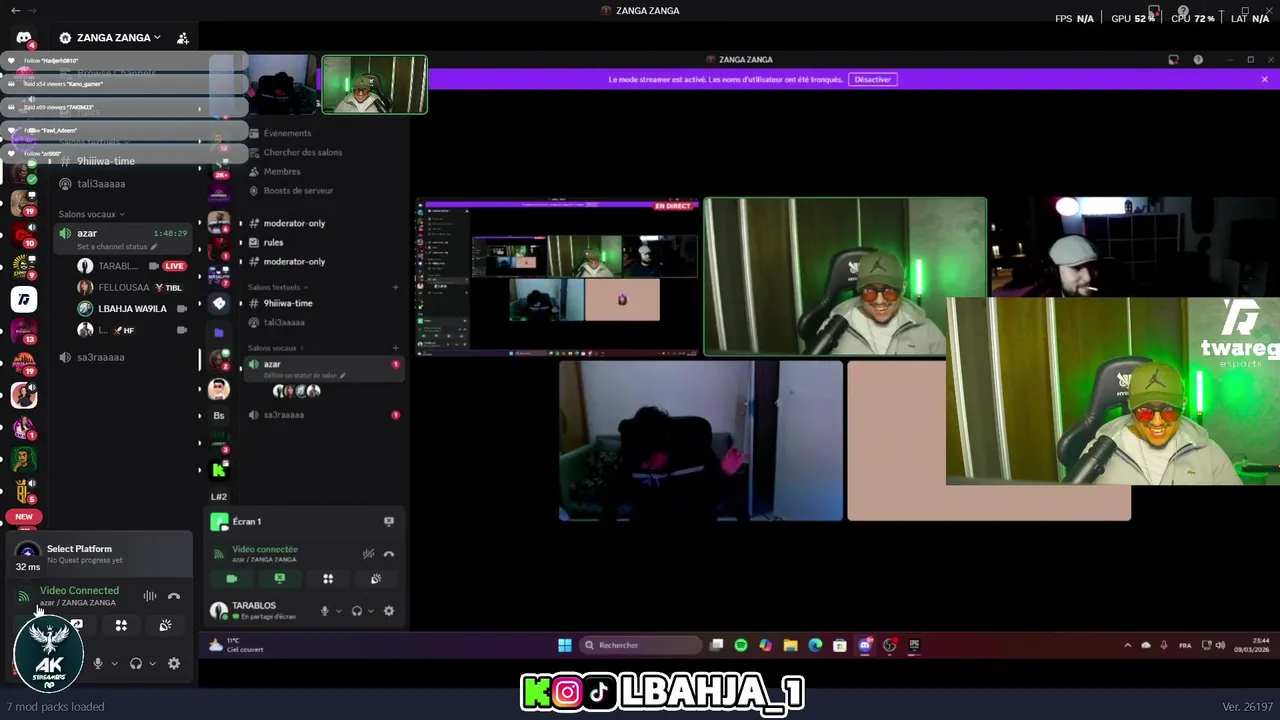Open settings gear next to TARABLOS
Screen dimensions: 1280x720
389,611
